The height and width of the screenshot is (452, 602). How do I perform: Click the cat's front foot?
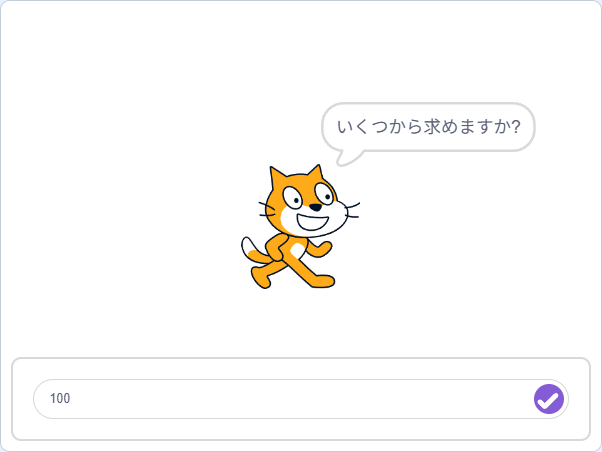tap(323, 281)
